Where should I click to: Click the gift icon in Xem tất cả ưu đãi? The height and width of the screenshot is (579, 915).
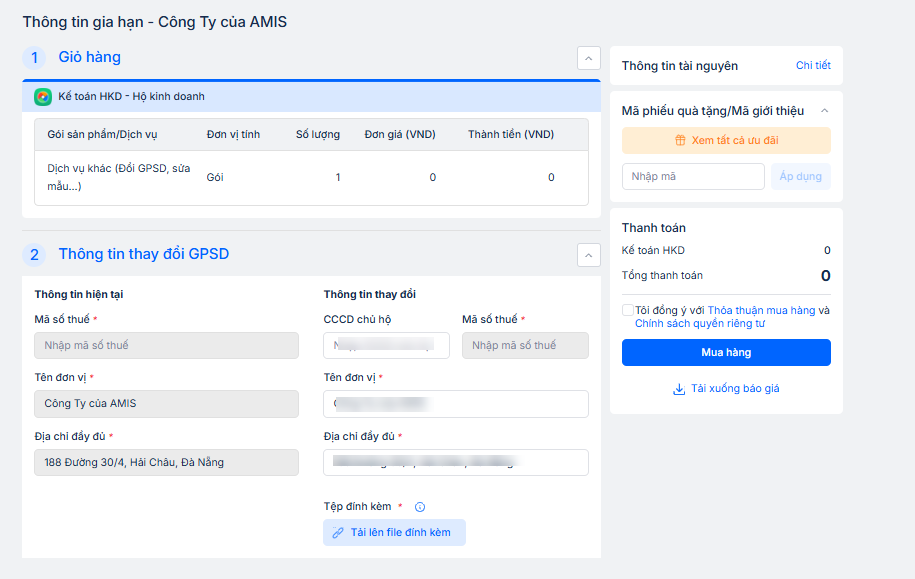pyautogui.click(x=680, y=141)
